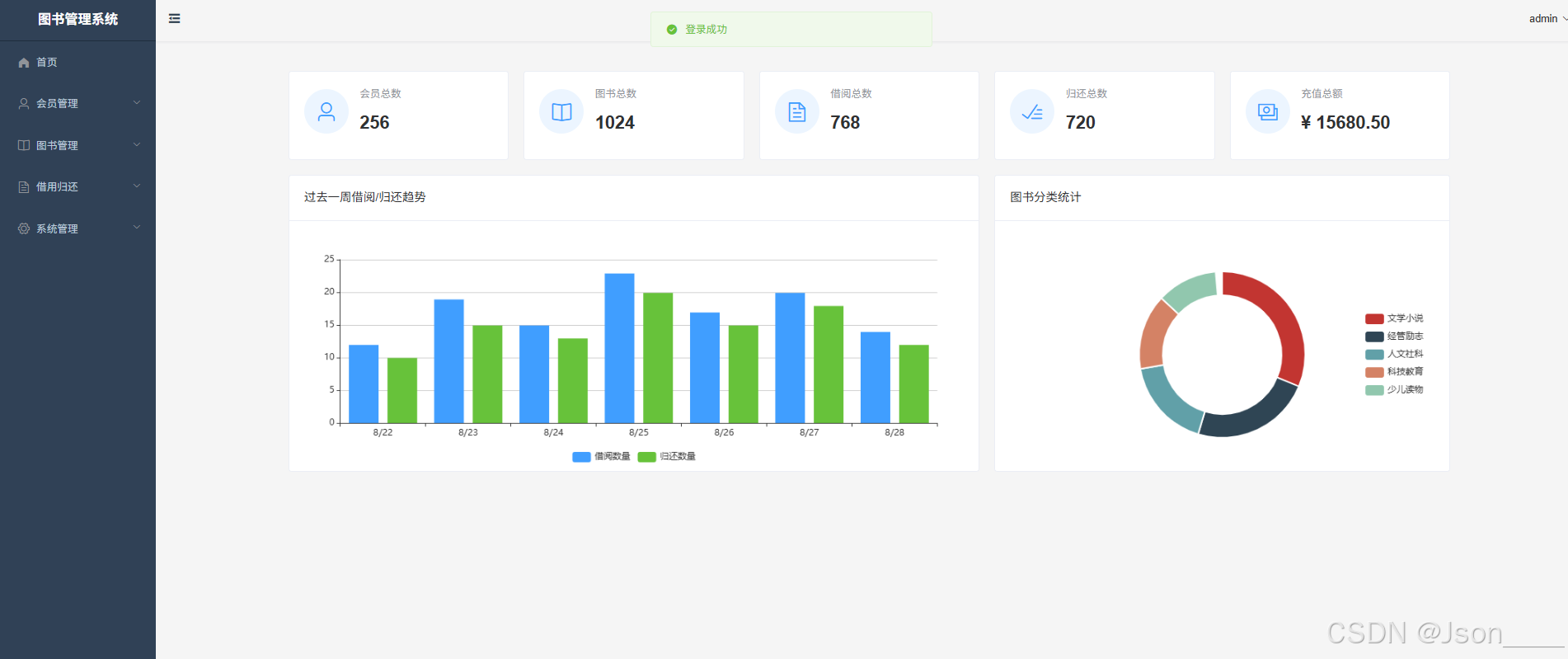Open the 借用归还 menu

(77, 186)
